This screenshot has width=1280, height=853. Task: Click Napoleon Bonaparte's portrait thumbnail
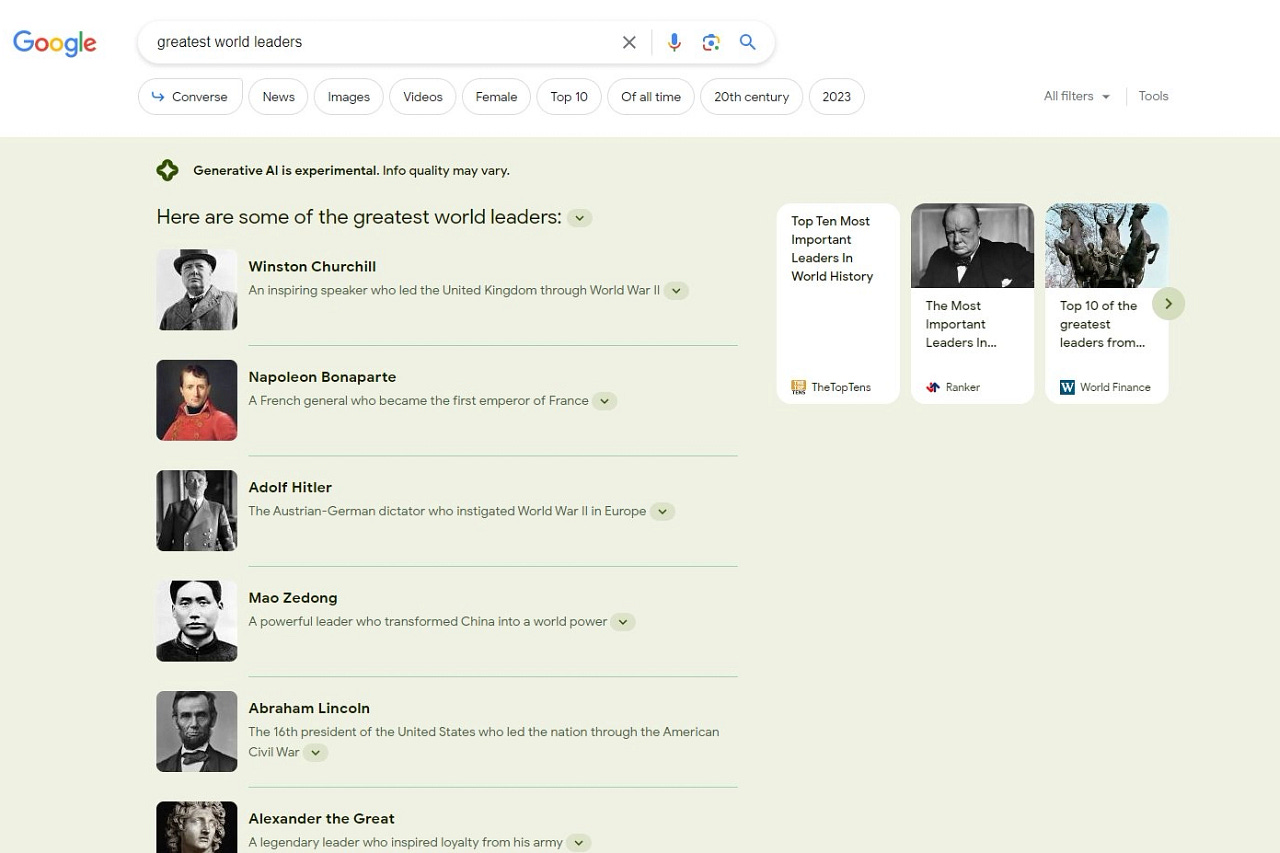[x=197, y=400]
